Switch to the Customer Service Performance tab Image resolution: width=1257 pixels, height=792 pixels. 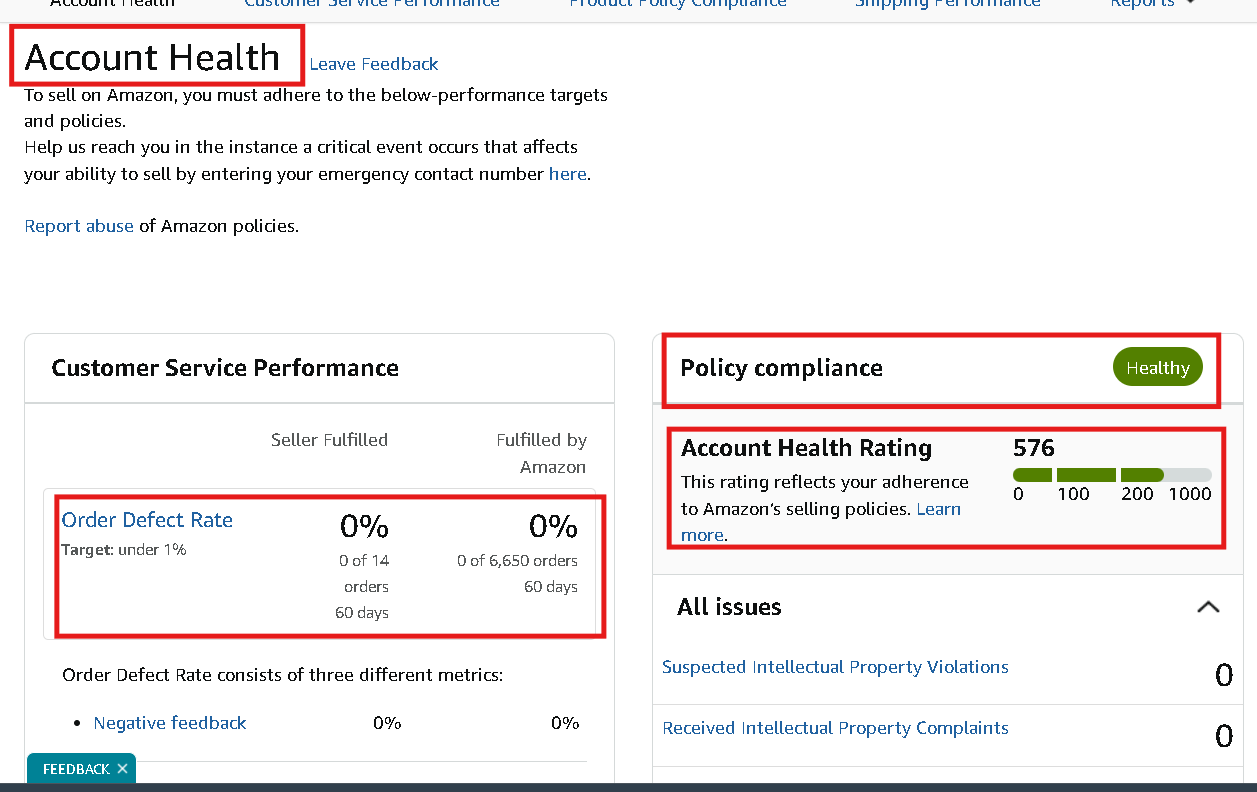pyautogui.click(x=372, y=3)
